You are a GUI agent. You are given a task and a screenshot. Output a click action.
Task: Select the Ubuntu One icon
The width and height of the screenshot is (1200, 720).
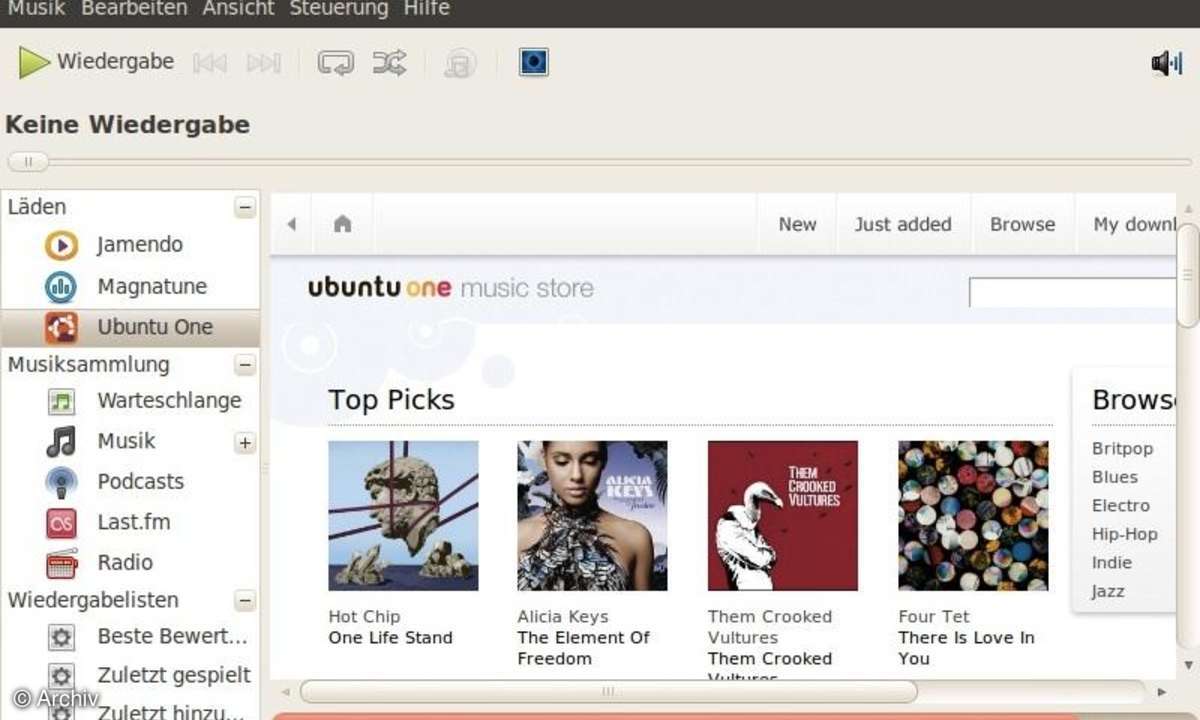click(x=61, y=327)
